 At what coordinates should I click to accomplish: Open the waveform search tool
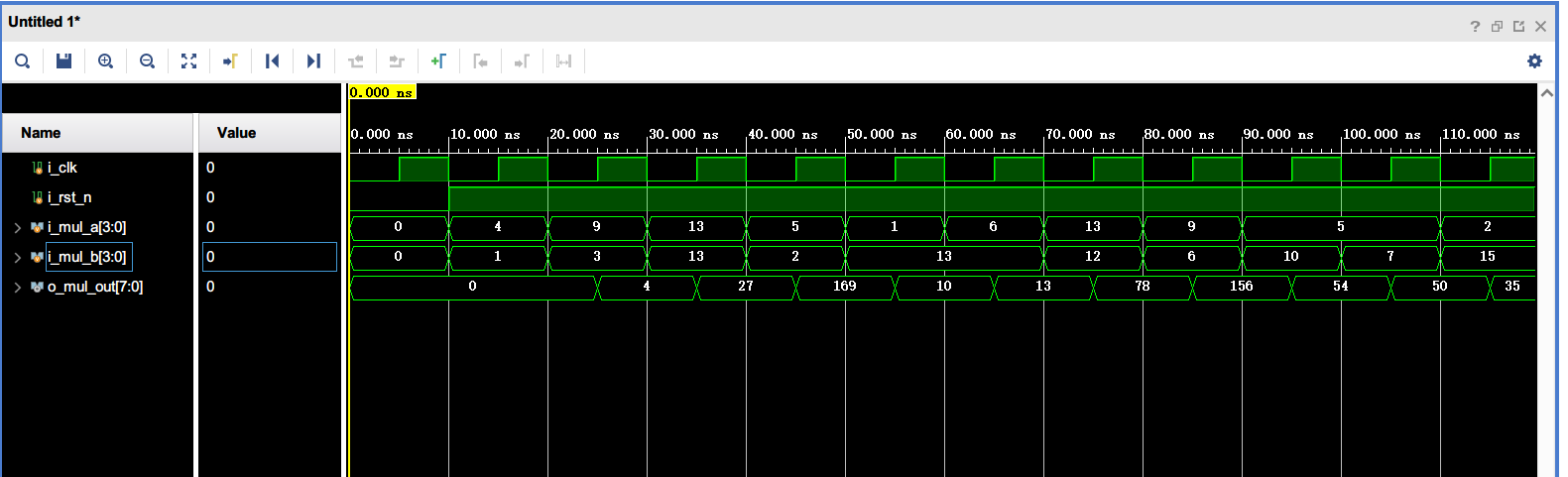pos(22,61)
